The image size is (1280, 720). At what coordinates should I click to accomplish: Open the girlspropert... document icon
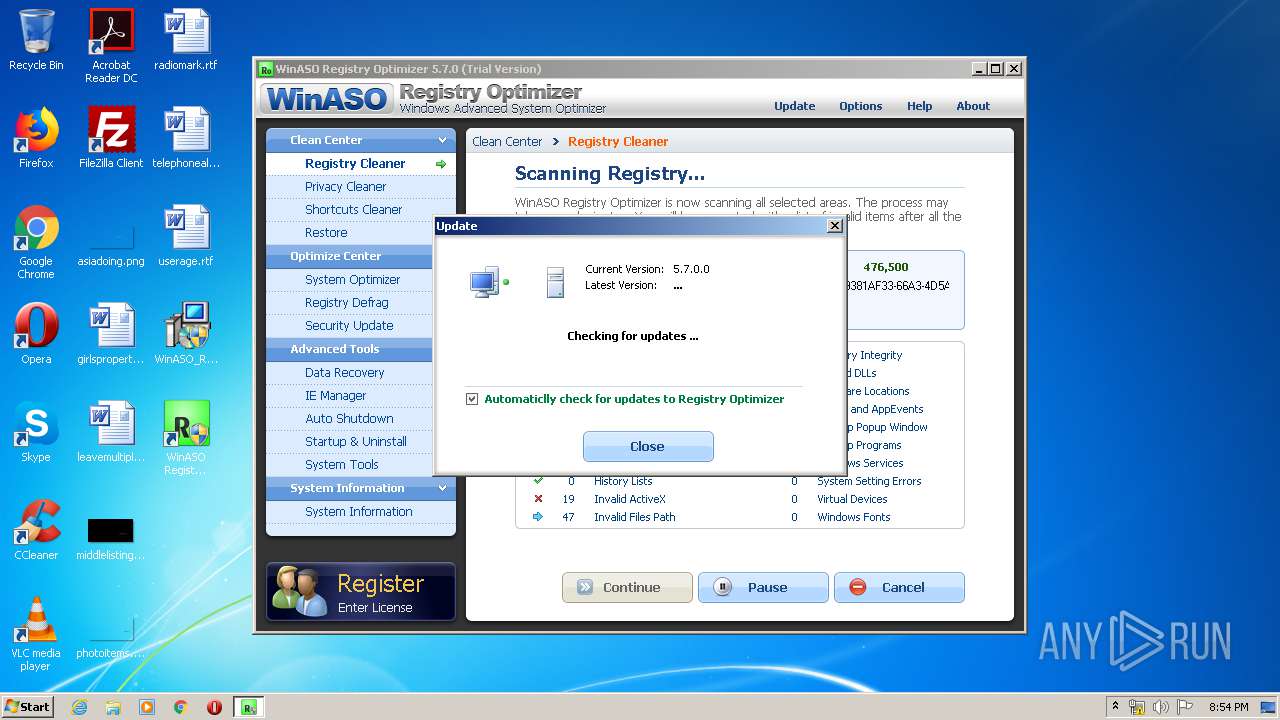click(111, 334)
